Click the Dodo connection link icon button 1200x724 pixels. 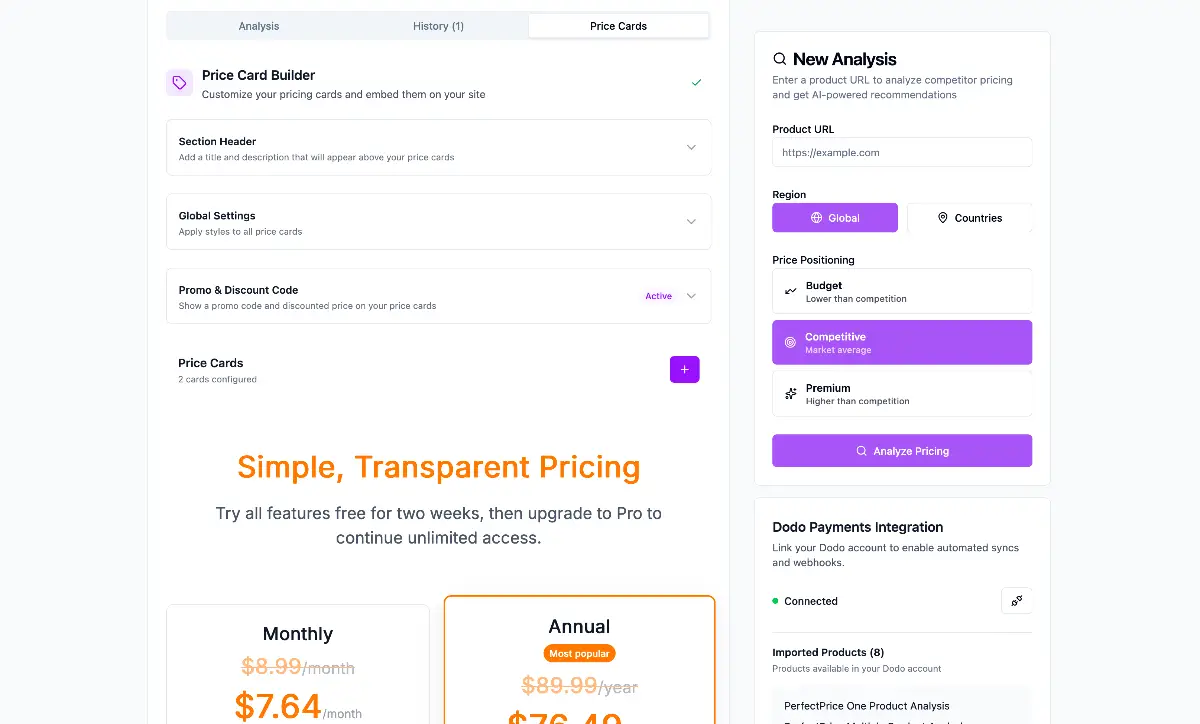(1016, 601)
